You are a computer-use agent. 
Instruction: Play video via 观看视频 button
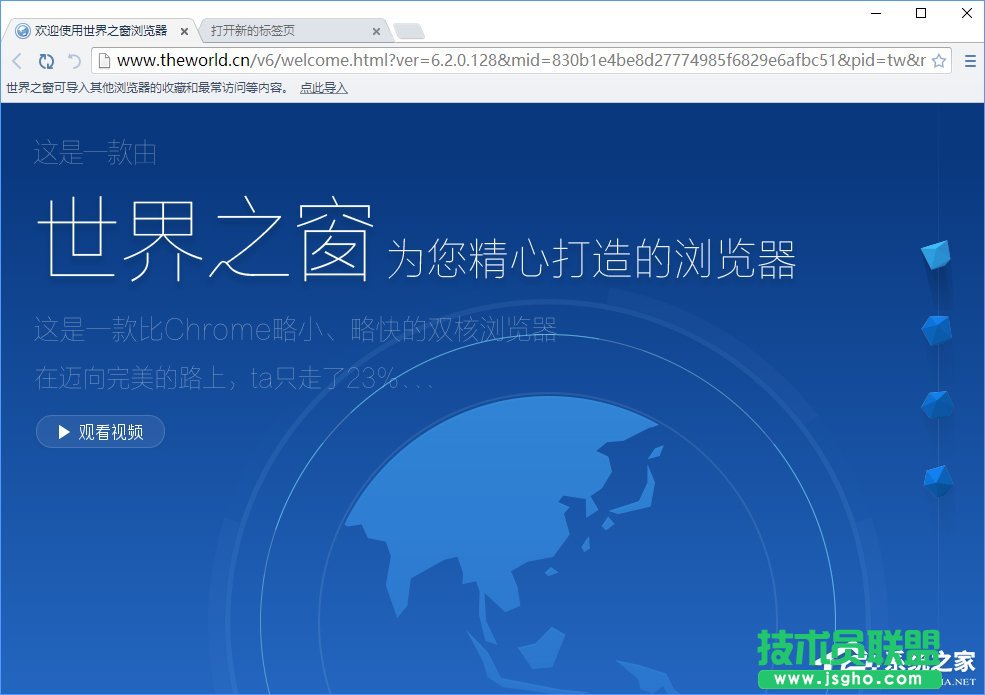101,432
